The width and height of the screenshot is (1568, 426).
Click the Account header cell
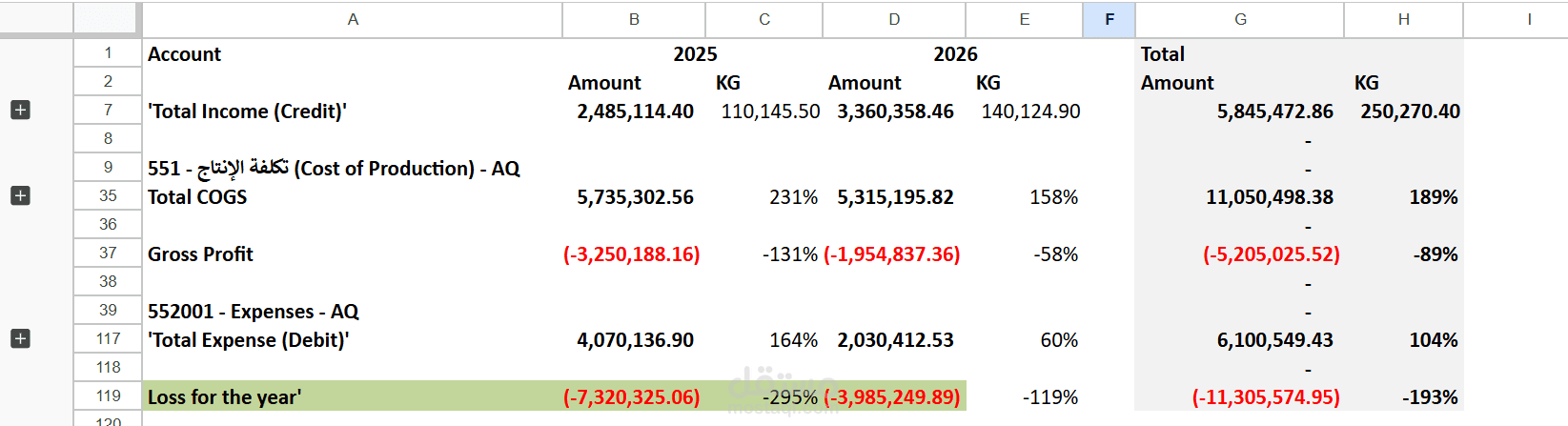click(x=353, y=53)
